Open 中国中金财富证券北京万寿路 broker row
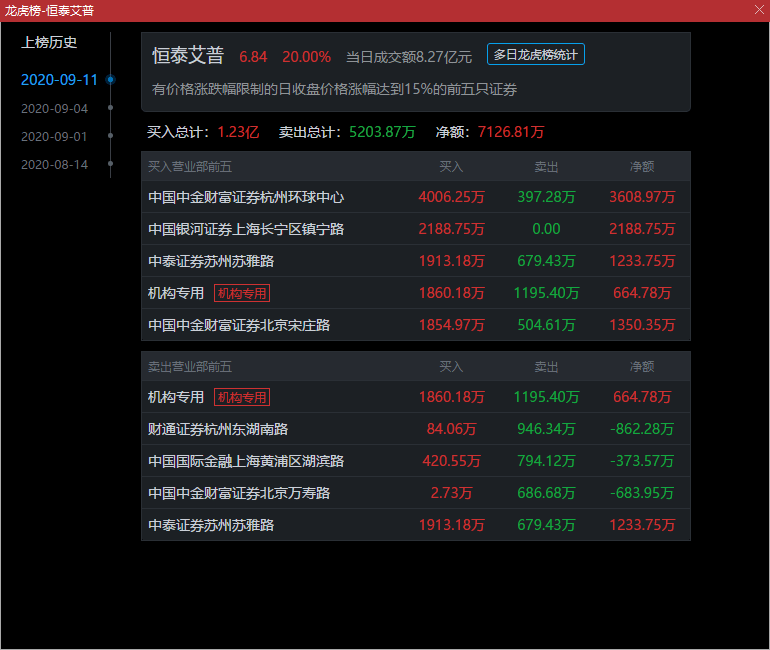The height and width of the screenshot is (650, 770). coord(239,493)
